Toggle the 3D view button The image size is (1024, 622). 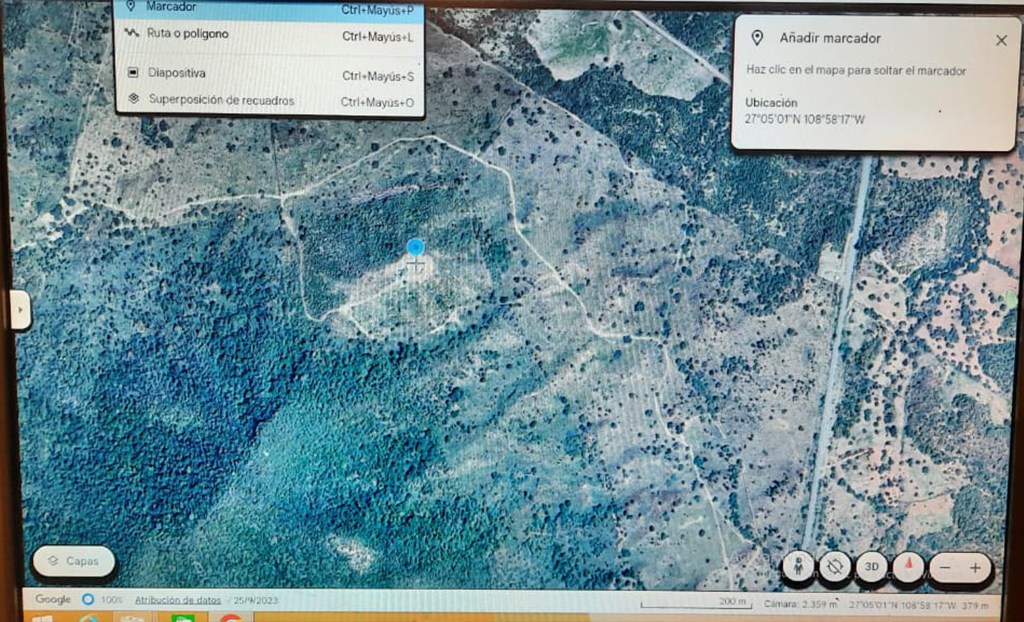click(x=871, y=567)
